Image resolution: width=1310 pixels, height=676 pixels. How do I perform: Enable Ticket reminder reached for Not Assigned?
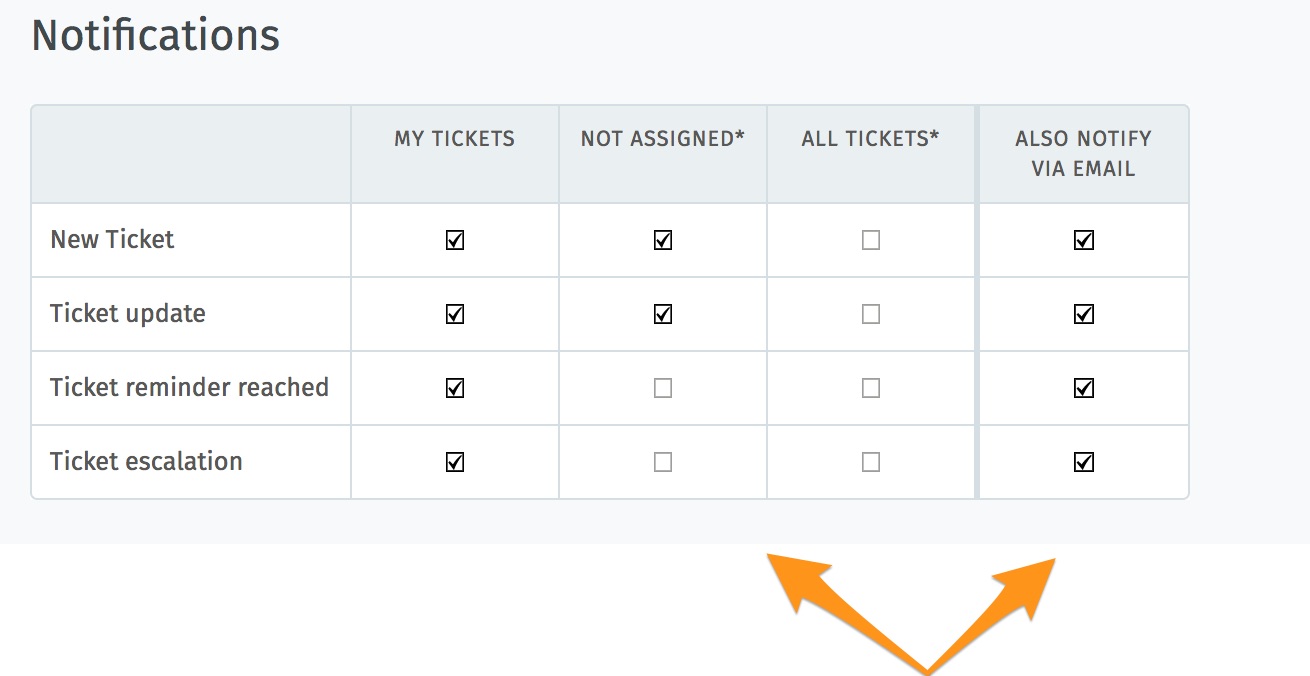pyautogui.click(x=663, y=388)
